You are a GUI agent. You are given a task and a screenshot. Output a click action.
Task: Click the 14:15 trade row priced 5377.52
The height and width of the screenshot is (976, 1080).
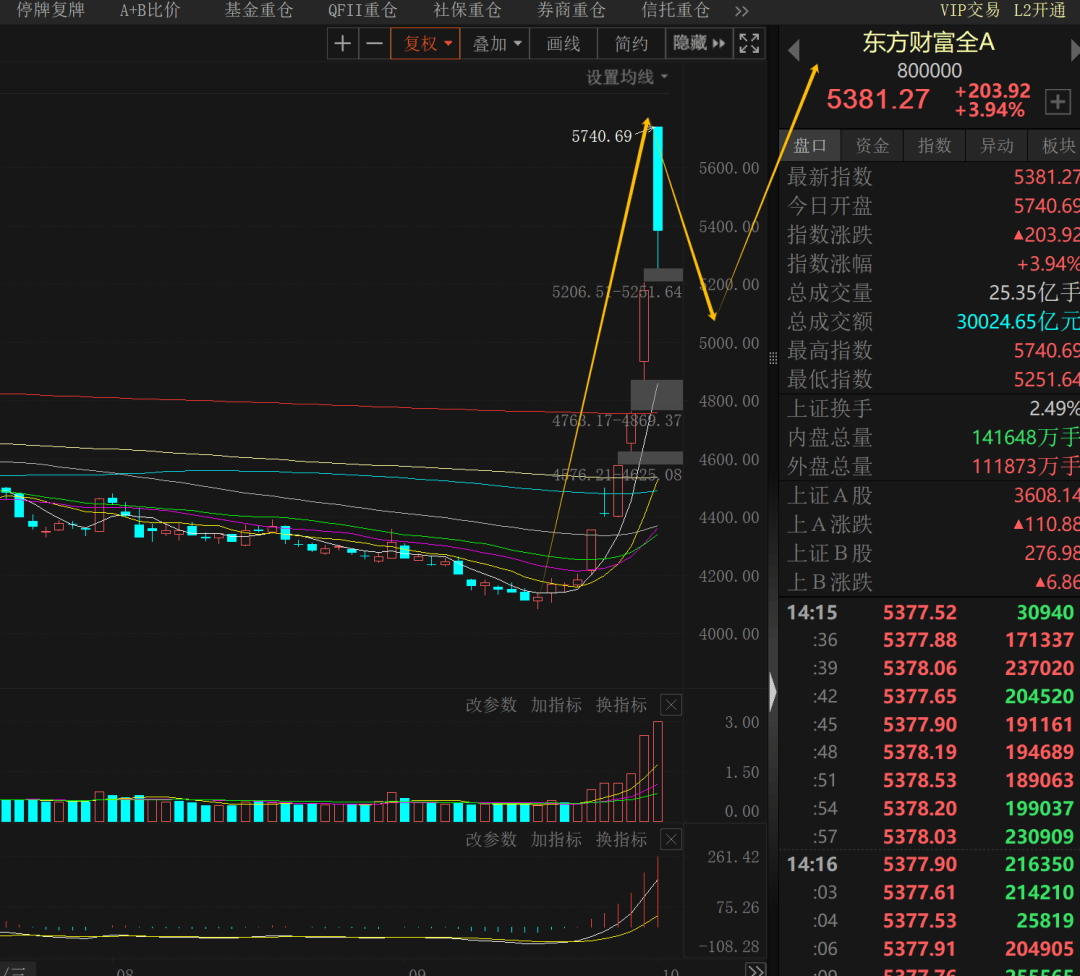click(x=930, y=612)
